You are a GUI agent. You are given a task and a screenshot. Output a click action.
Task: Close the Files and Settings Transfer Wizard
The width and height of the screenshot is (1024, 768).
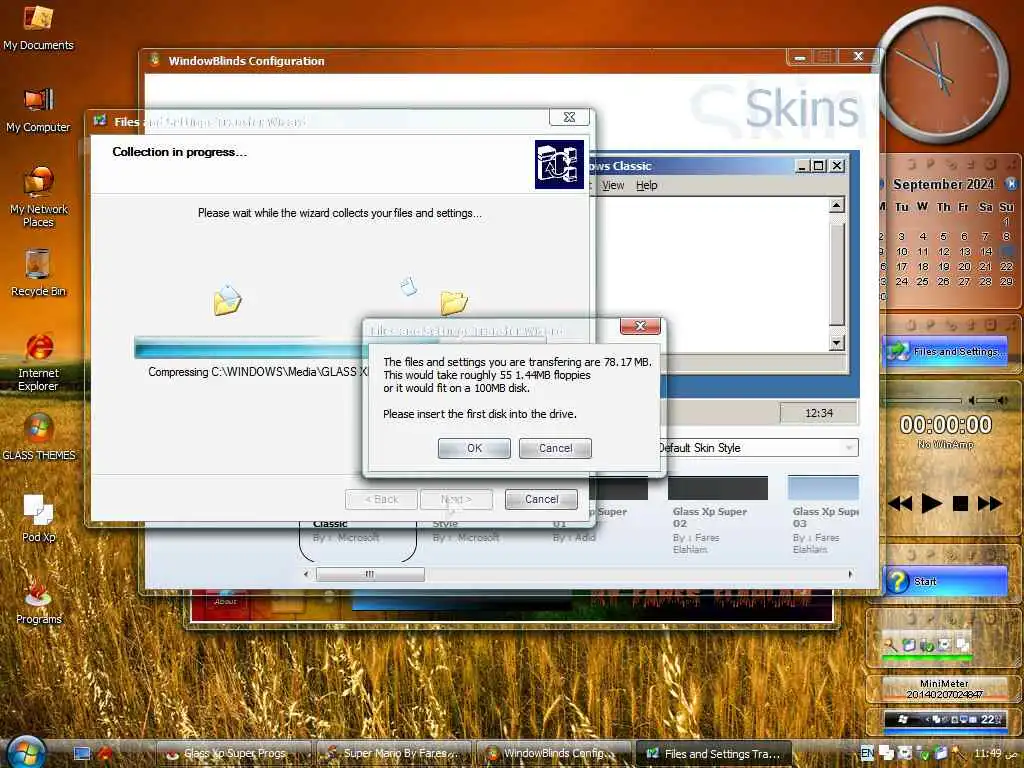[569, 117]
